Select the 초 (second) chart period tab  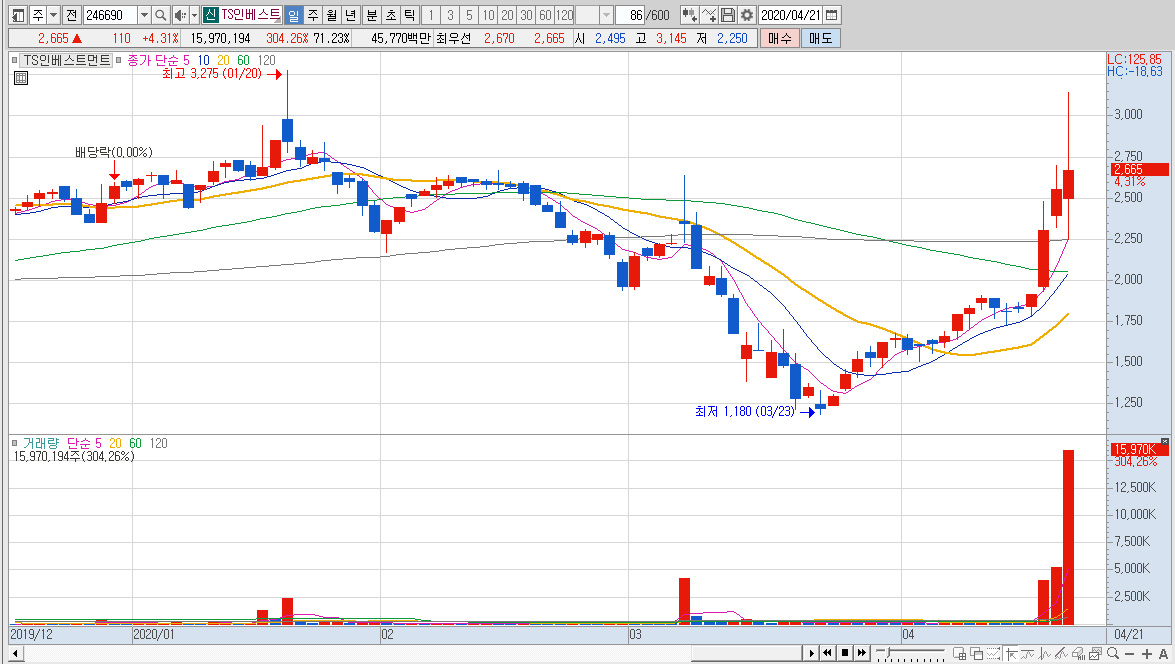point(390,15)
